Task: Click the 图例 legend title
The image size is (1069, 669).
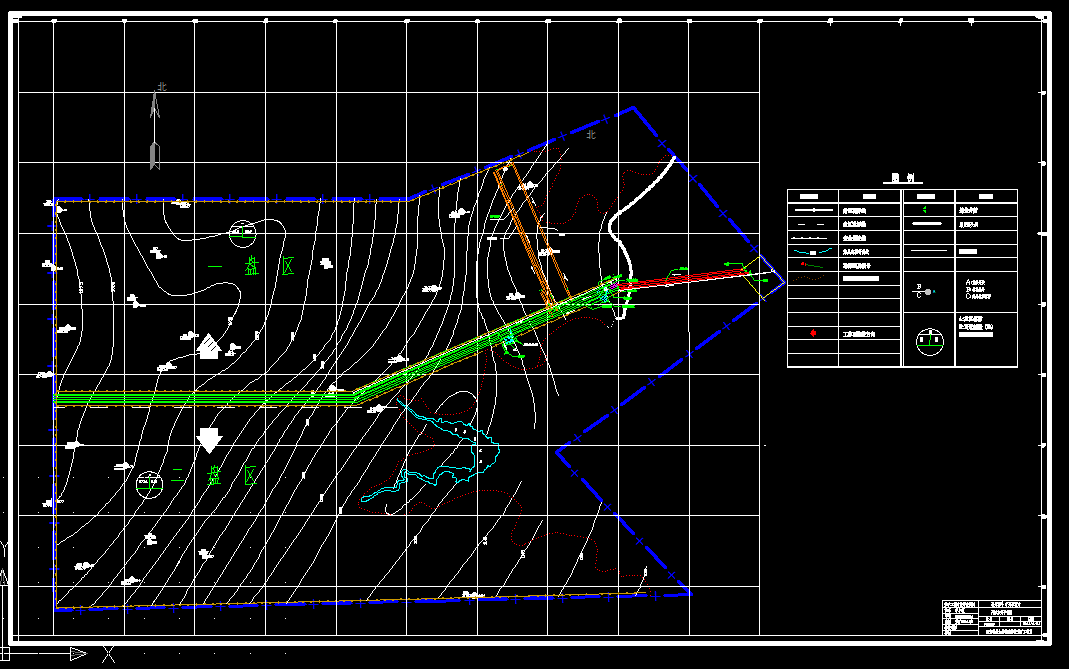Action: tap(903, 178)
